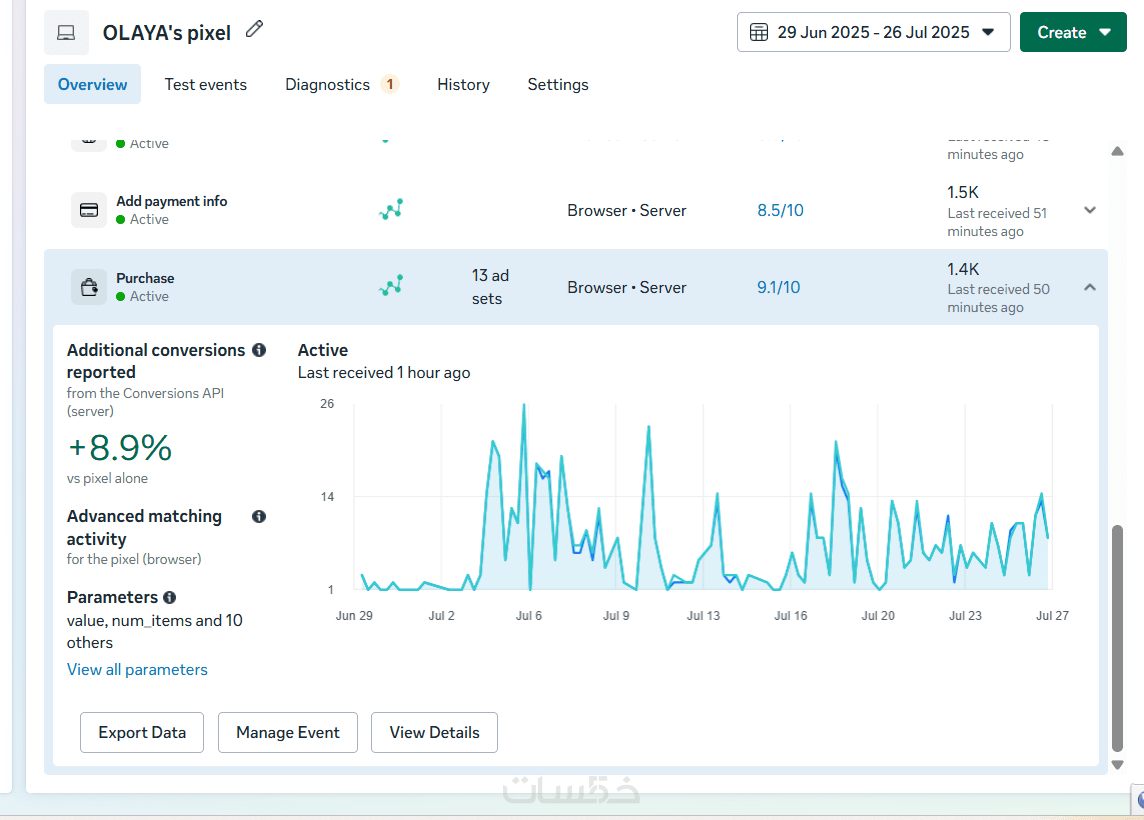Screen dimensions: 1144x820
Task: Click the View Details button
Action: 434,732
